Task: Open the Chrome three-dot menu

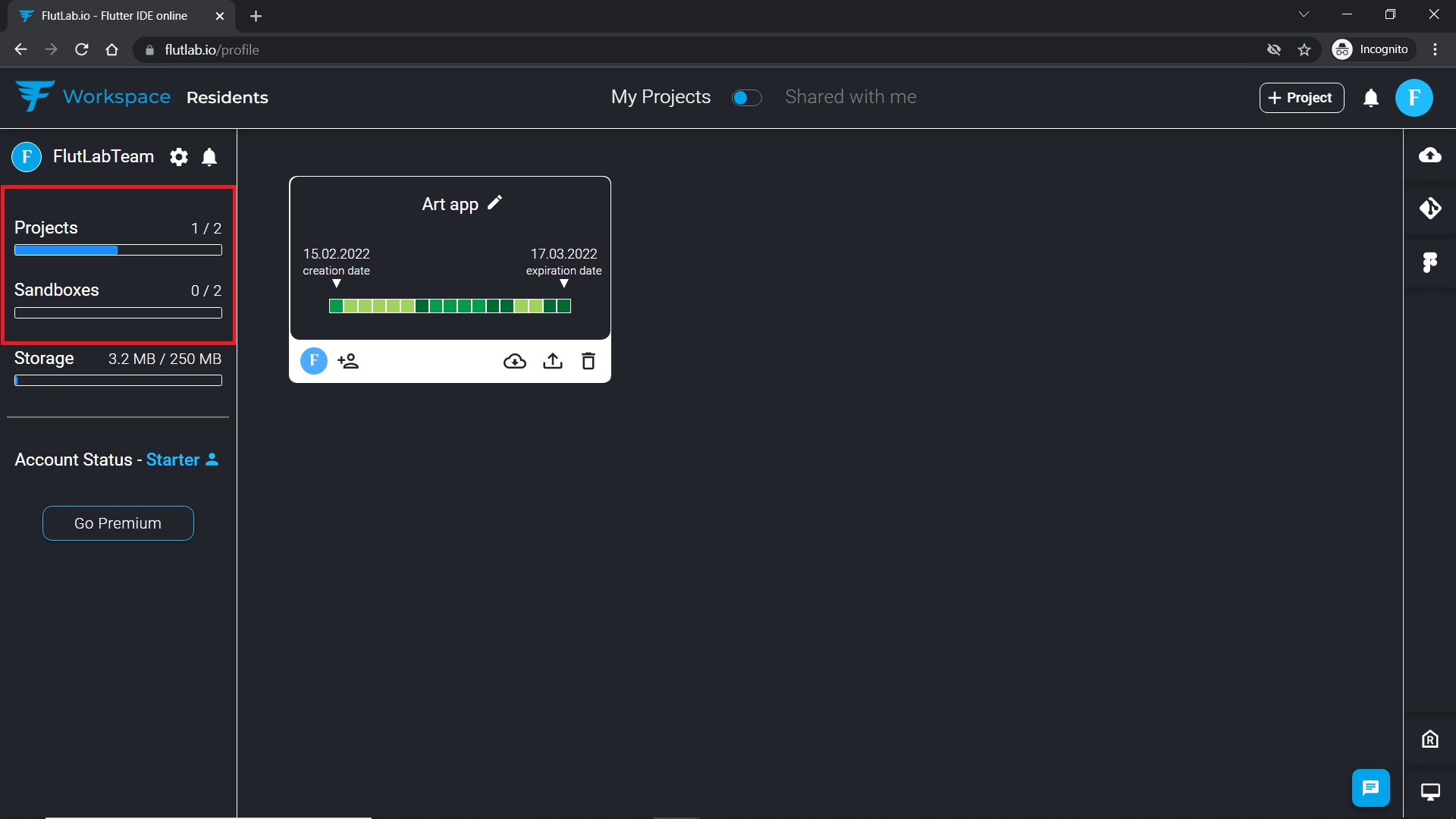Action: (x=1435, y=49)
